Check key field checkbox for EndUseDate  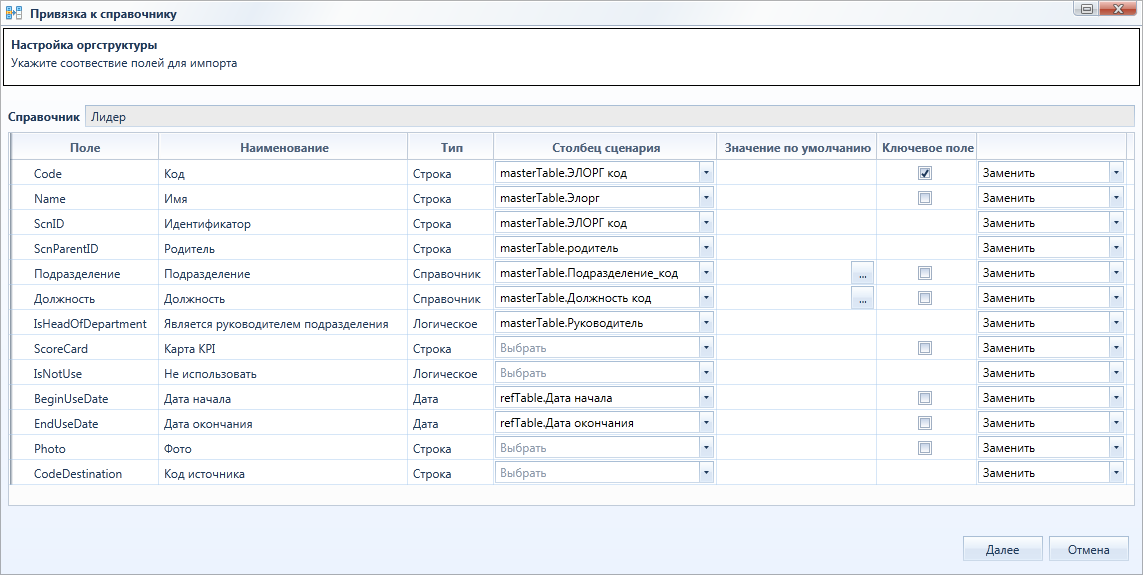point(925,423)
